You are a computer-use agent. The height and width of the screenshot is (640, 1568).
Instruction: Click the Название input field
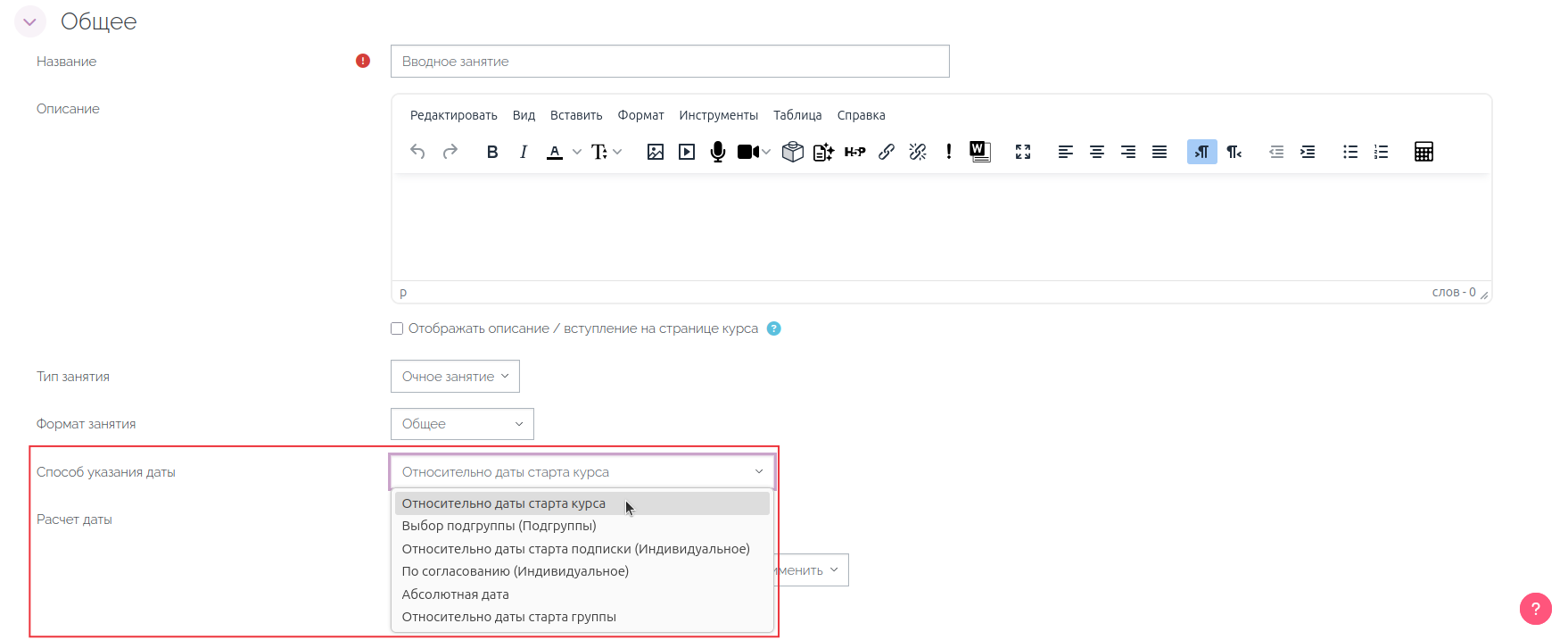point(670,62)
